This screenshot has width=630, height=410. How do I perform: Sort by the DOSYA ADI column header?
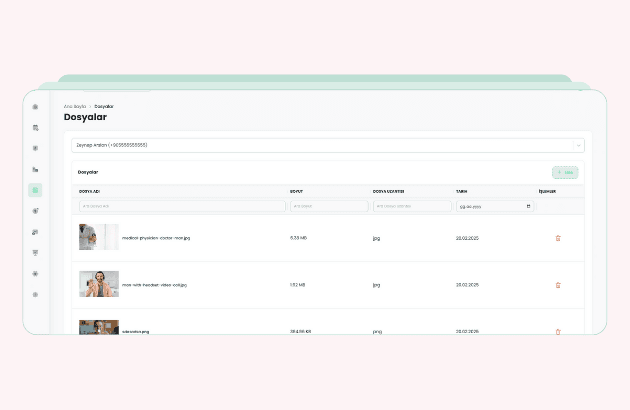[90, 190]
